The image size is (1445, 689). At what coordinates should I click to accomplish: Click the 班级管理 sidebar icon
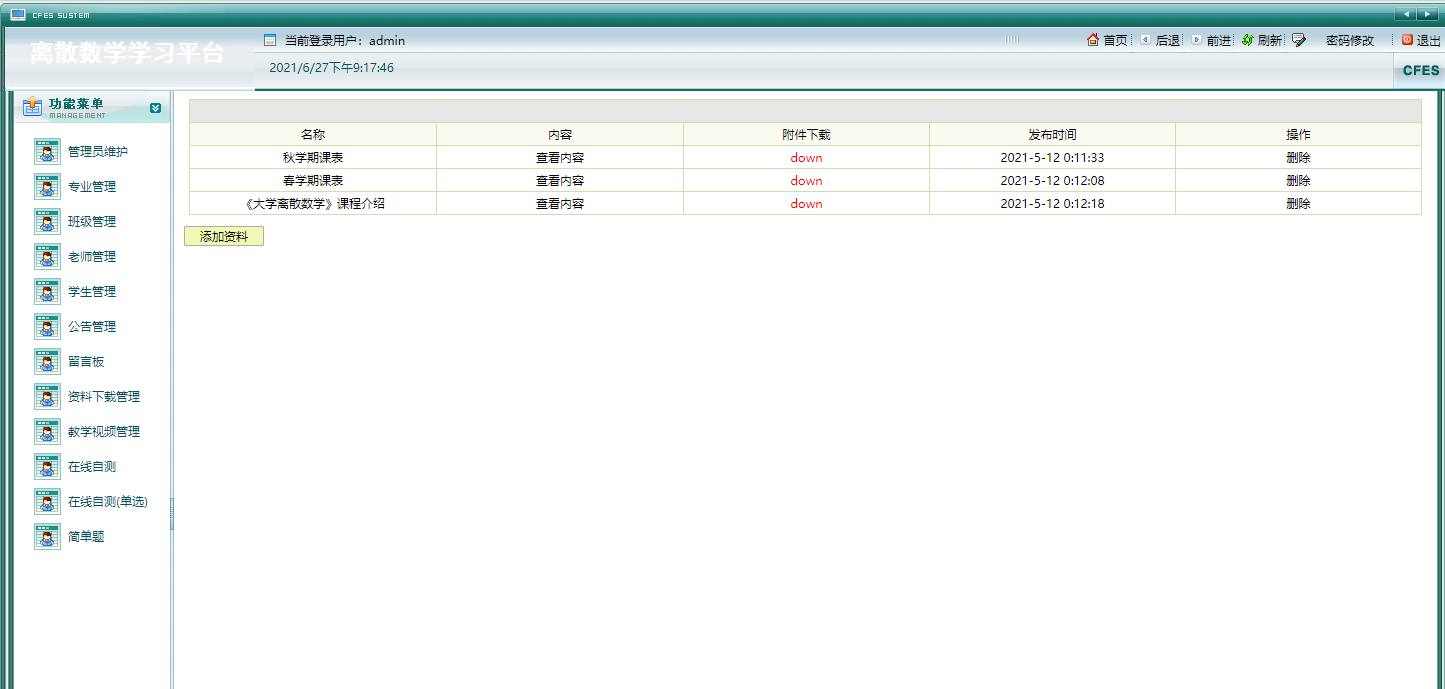47,222
